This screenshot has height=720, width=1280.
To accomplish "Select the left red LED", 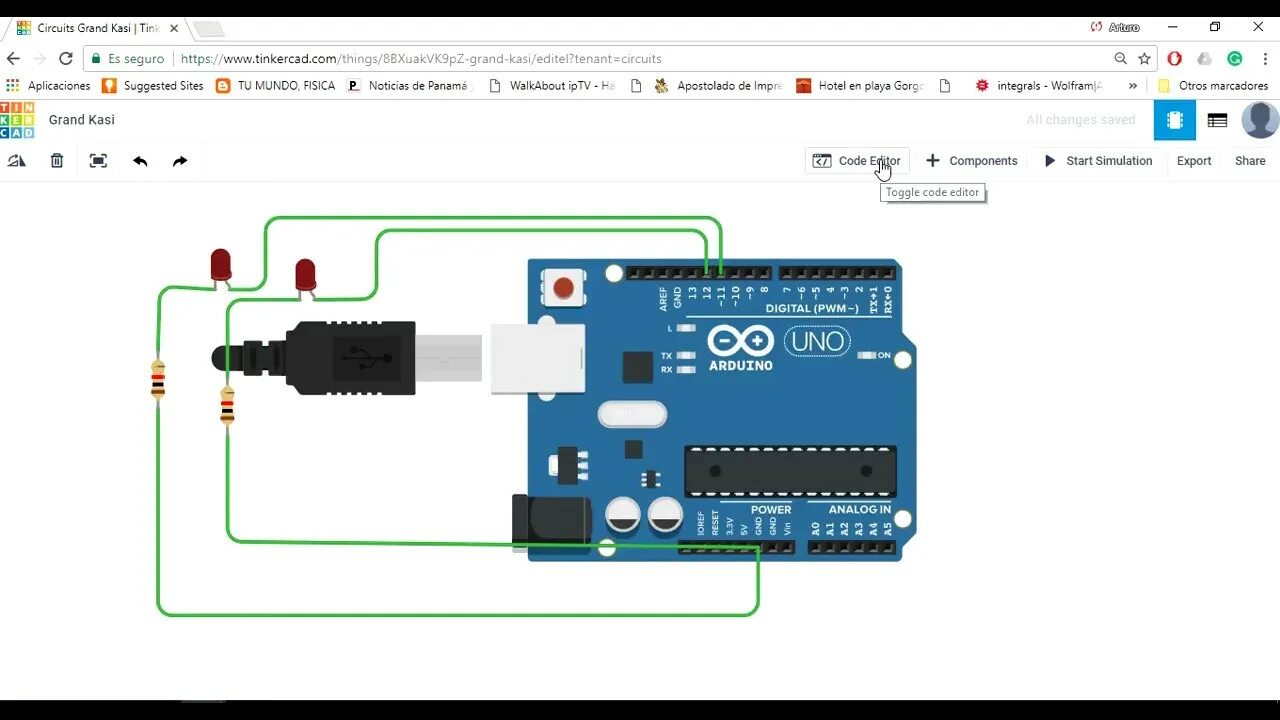I will coord(221,267).
